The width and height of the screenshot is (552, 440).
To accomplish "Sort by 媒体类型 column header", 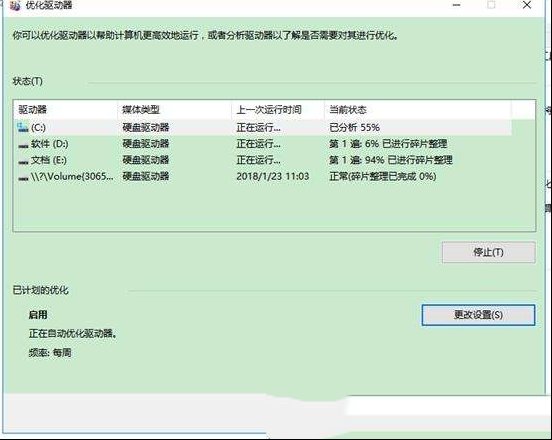I will tap(175, 110).
